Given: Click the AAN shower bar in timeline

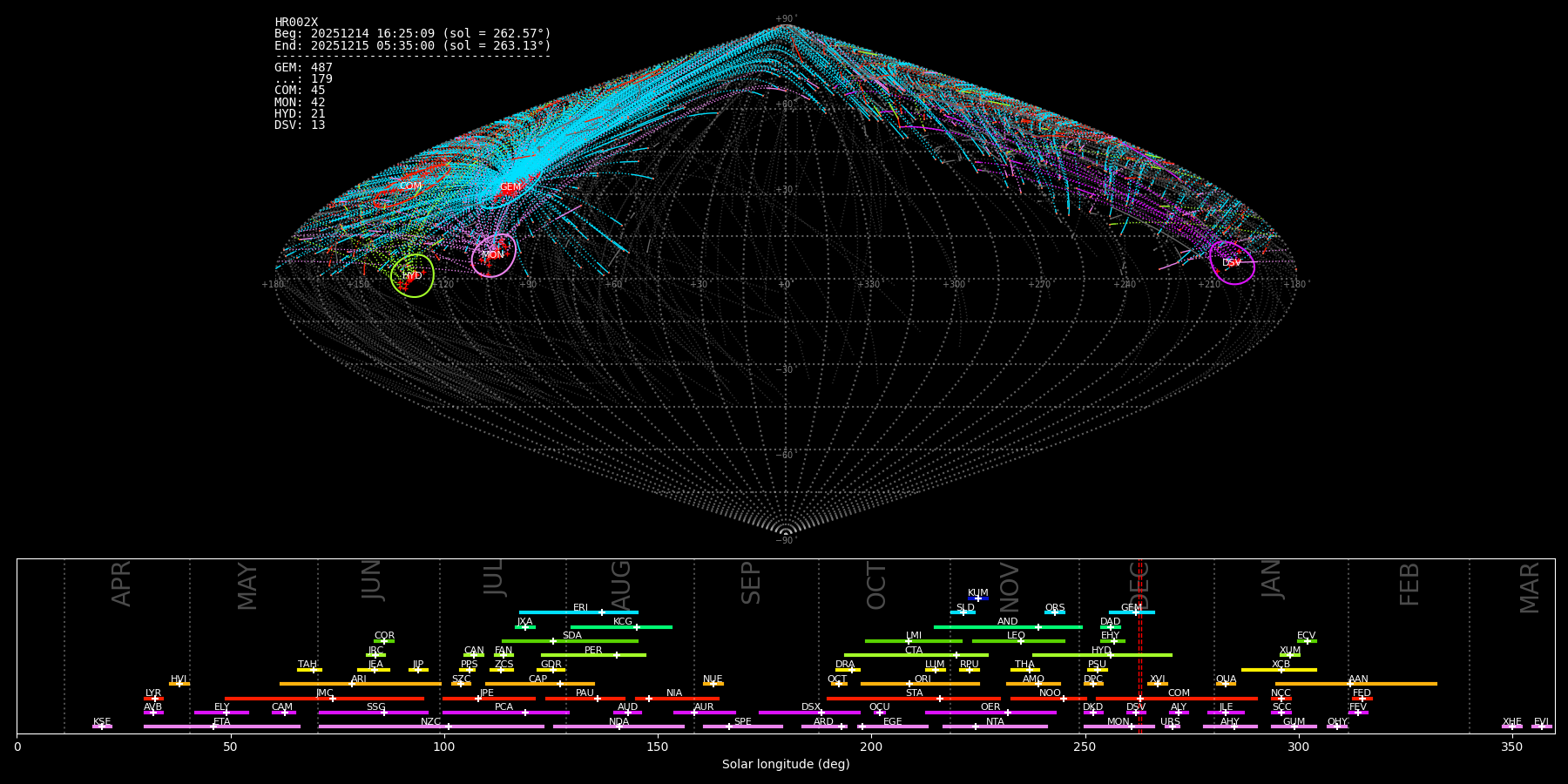Looking at the screenshot, I should coord(1356,684).
